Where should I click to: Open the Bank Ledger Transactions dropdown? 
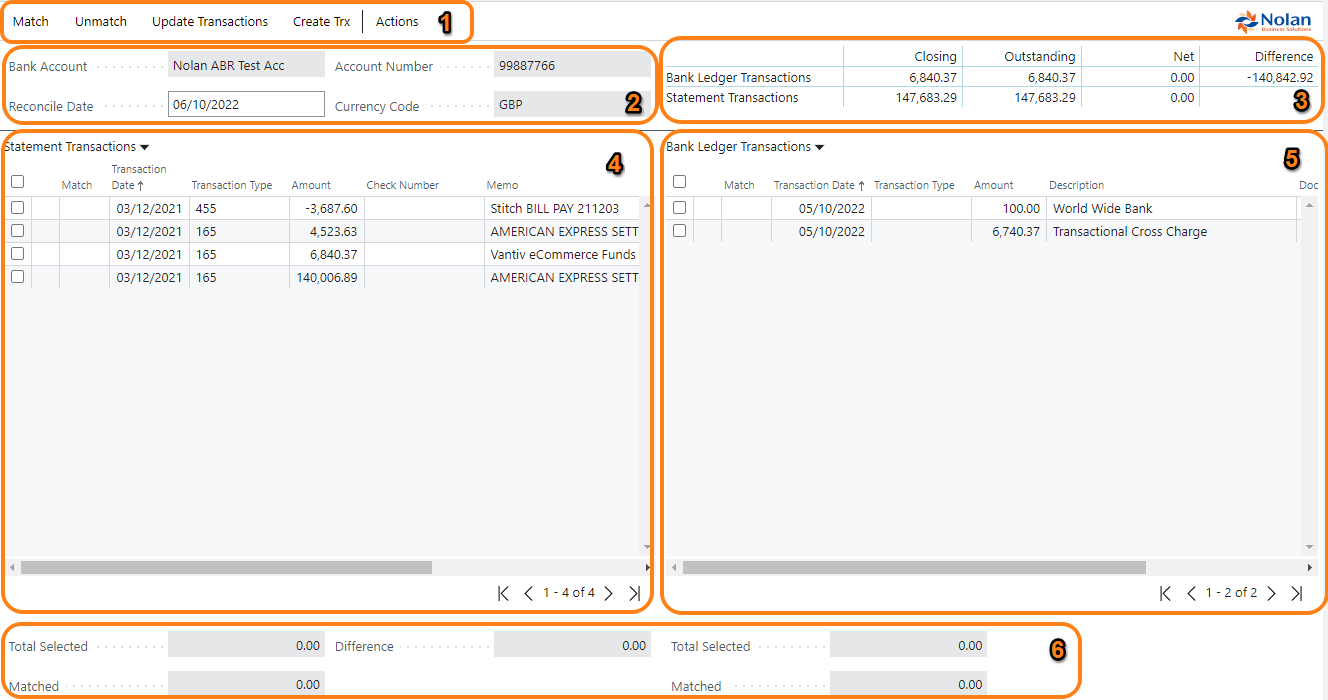click(819, 147)
